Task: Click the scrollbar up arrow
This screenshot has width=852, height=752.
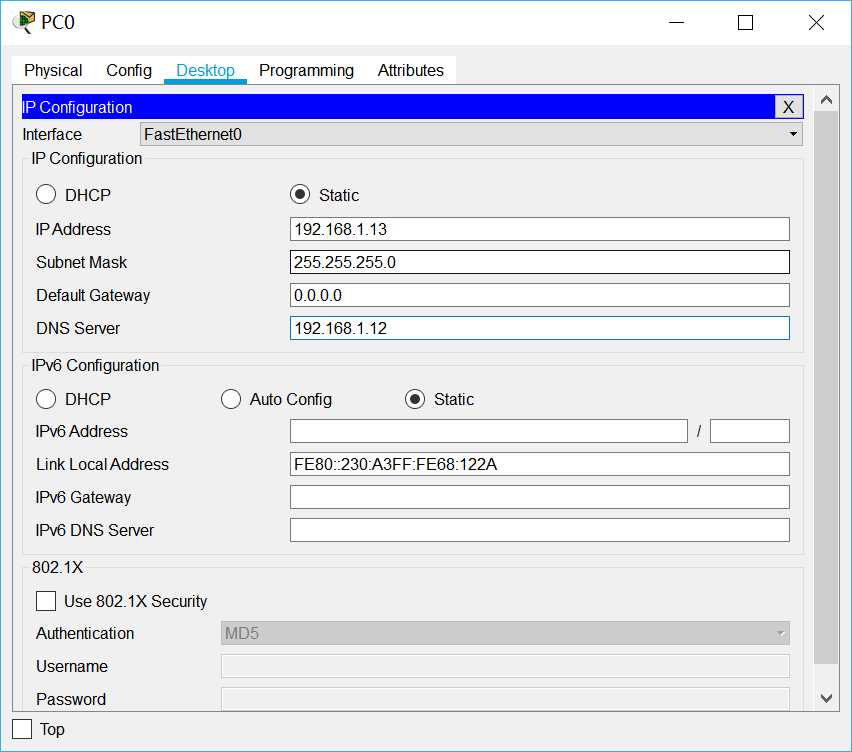Action: click(x=826, y=100)
